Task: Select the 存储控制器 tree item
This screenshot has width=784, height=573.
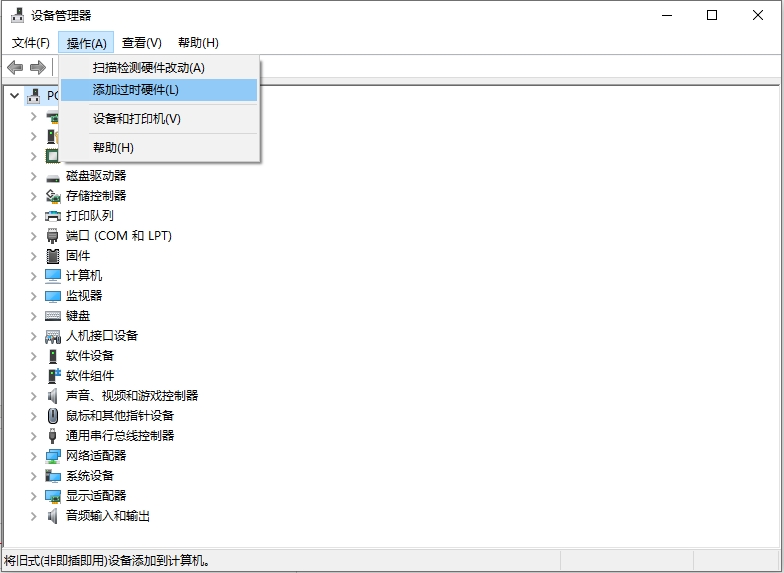Action: pos(96,196)
